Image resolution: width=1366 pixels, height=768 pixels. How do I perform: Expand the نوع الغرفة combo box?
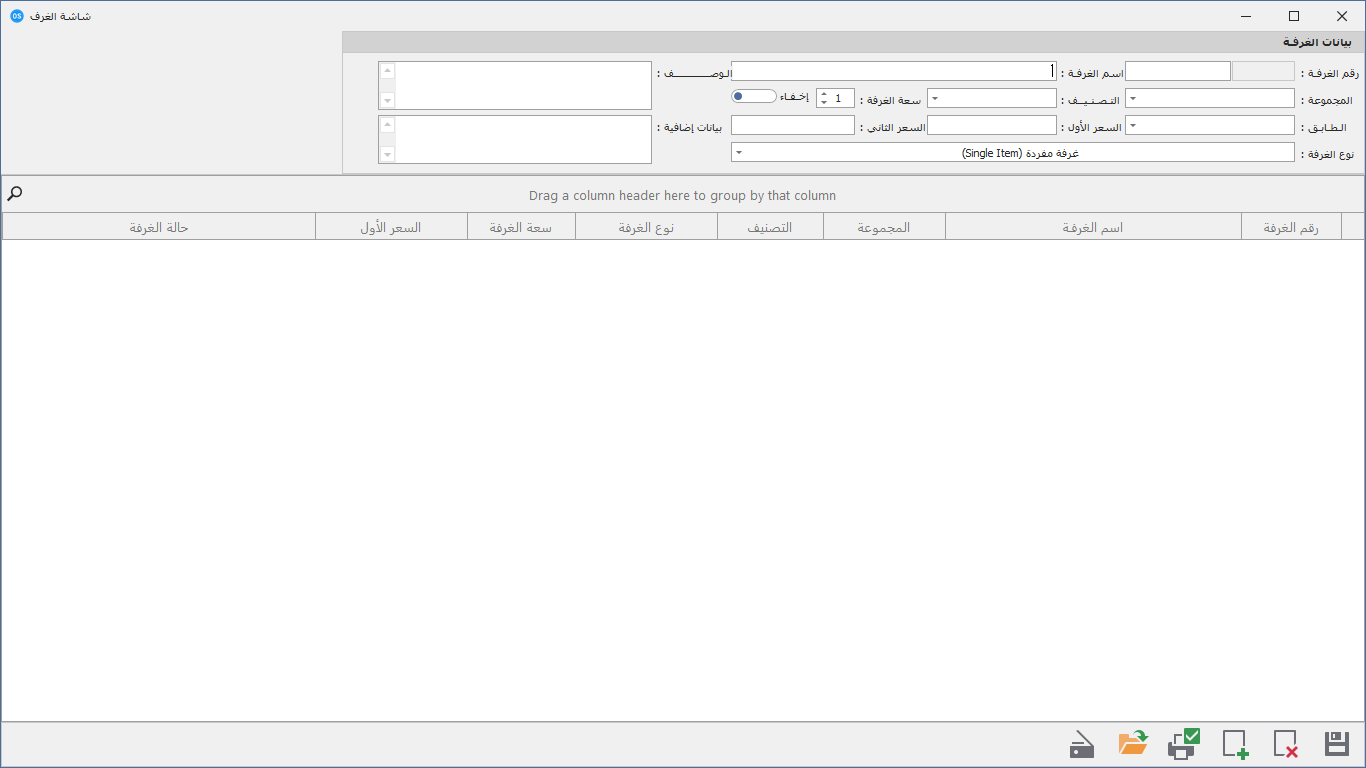pyautogui.click(x=738, y=153)
